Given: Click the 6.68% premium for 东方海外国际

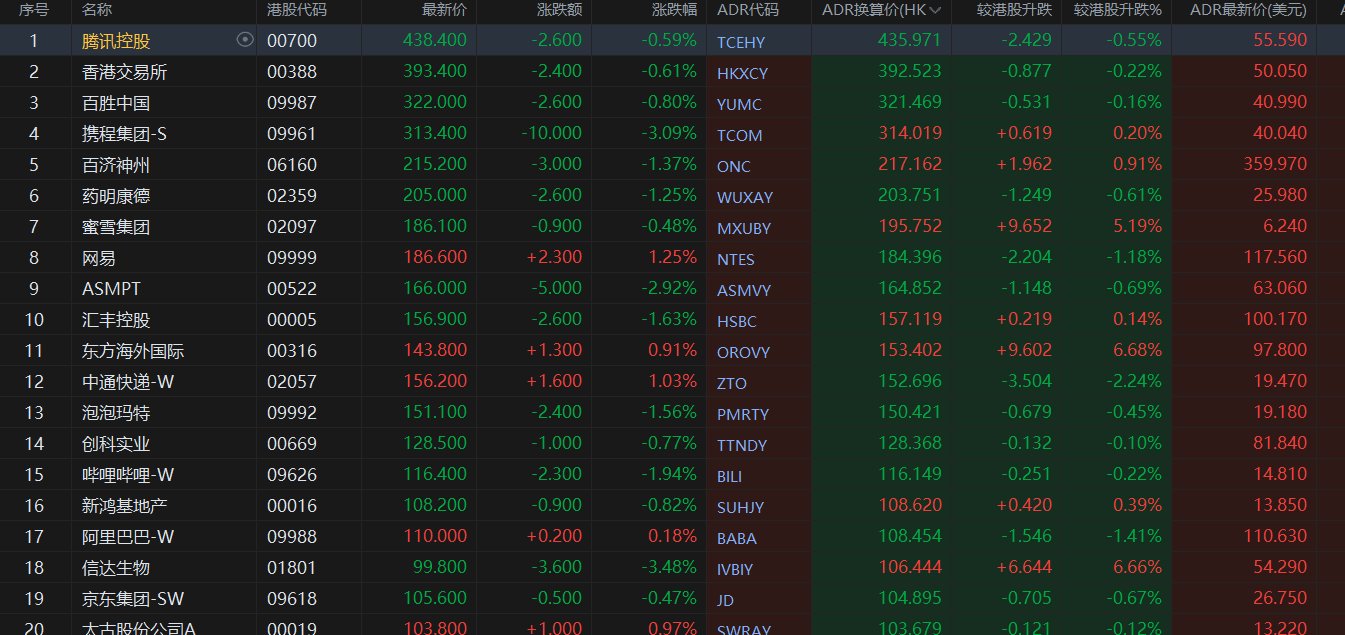Looking at the screenshot, I should [1138, 351].
